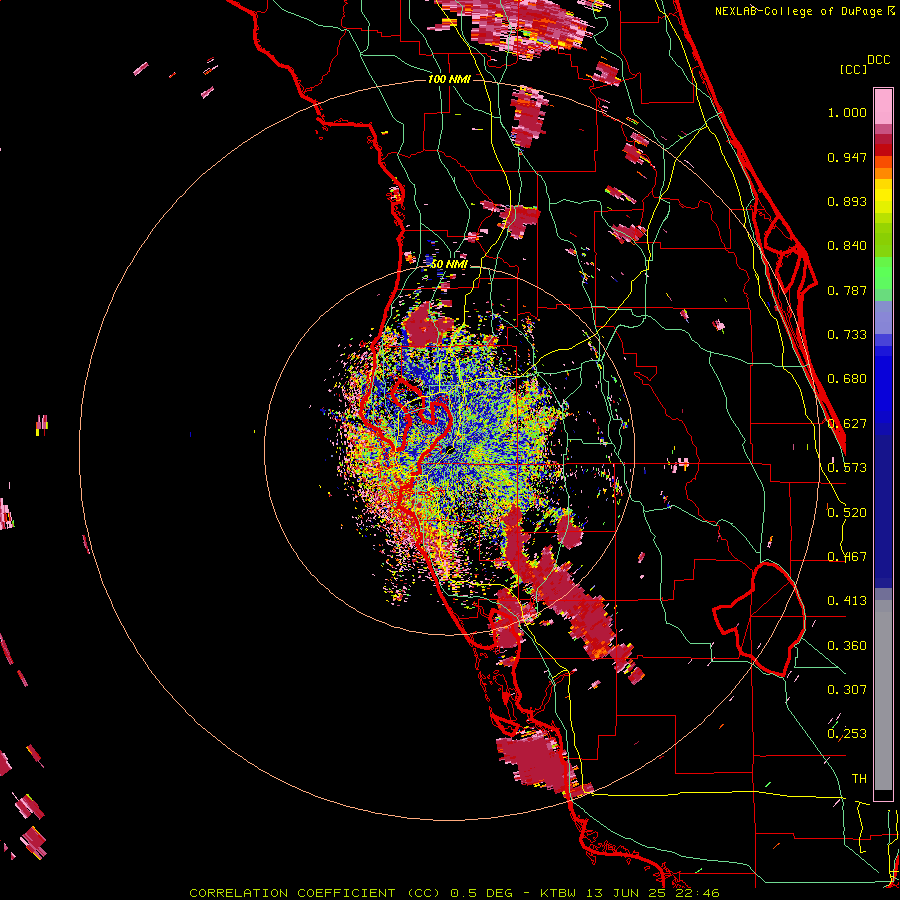Click the 0.947 value on color scale
Screen dimensions: 900x900
[847, 157]
